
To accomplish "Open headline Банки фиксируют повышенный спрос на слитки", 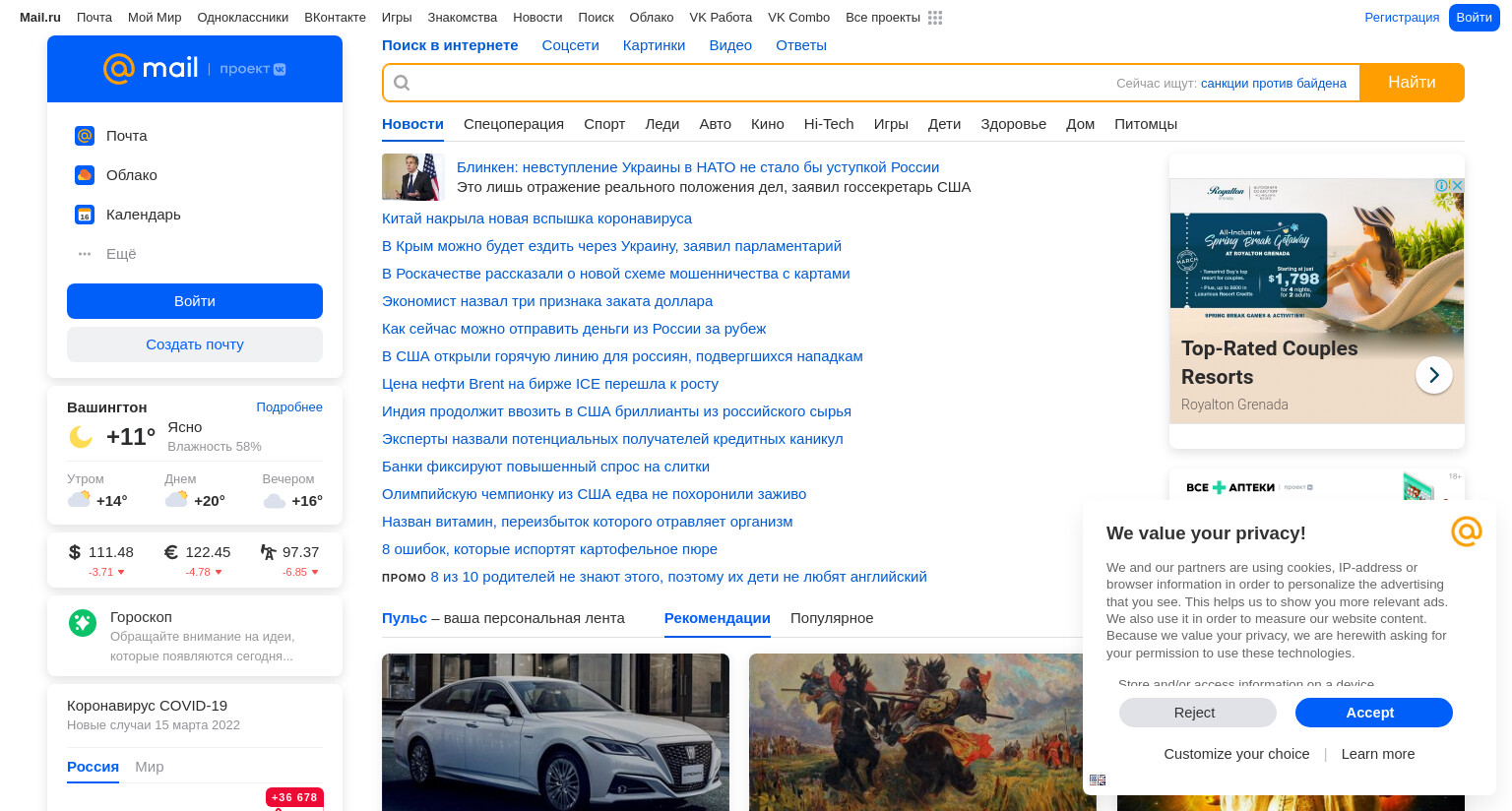I will [545, 467].
